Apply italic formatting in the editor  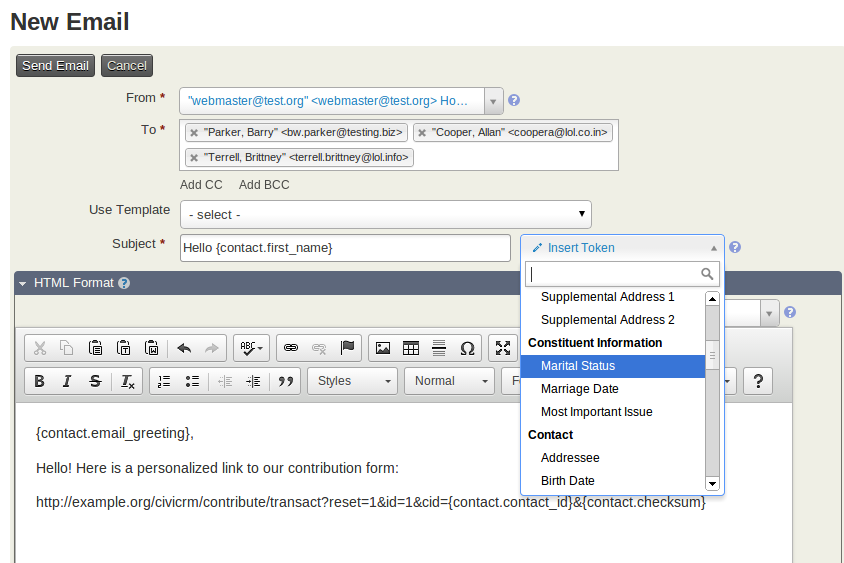pos(67,381)
